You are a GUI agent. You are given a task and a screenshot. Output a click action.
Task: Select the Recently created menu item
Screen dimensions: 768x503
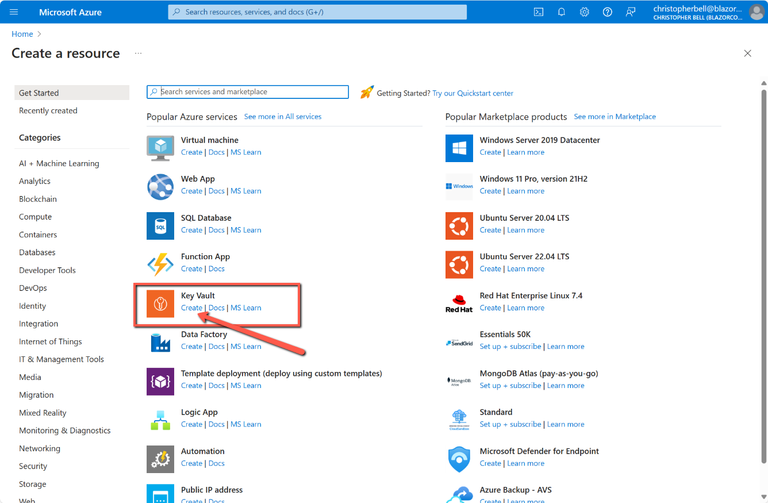48,111
